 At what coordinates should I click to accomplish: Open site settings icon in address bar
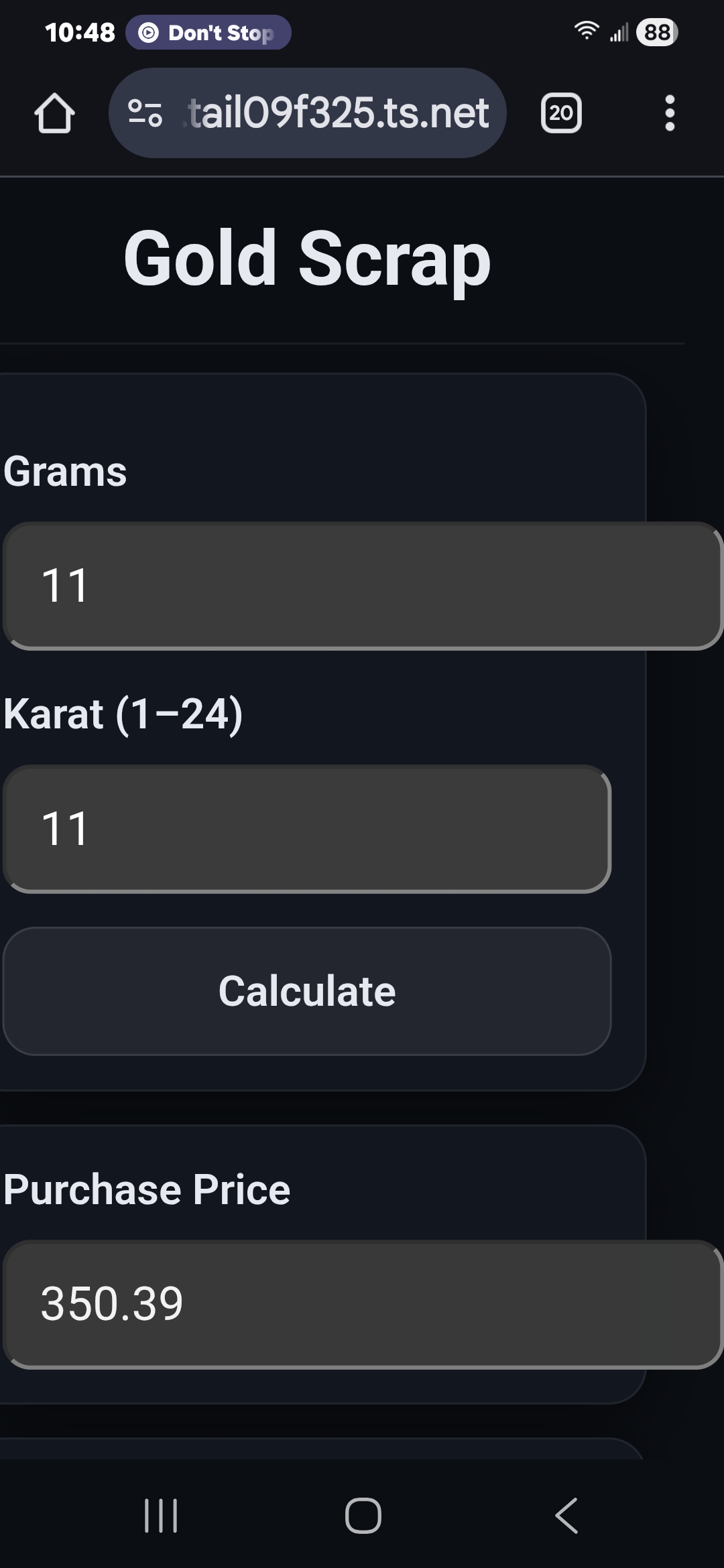tap(145, 113)
